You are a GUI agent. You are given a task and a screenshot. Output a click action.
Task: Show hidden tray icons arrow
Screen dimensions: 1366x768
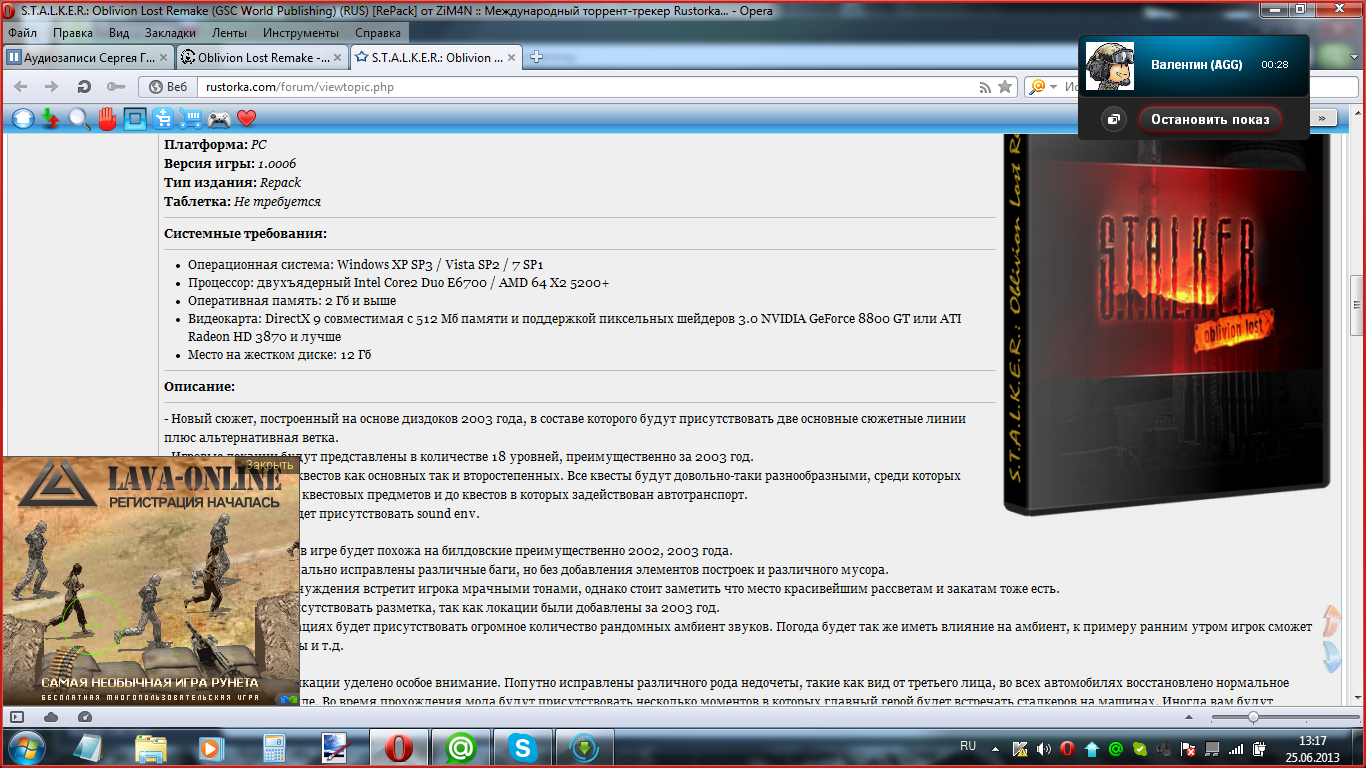click(997, 748)
